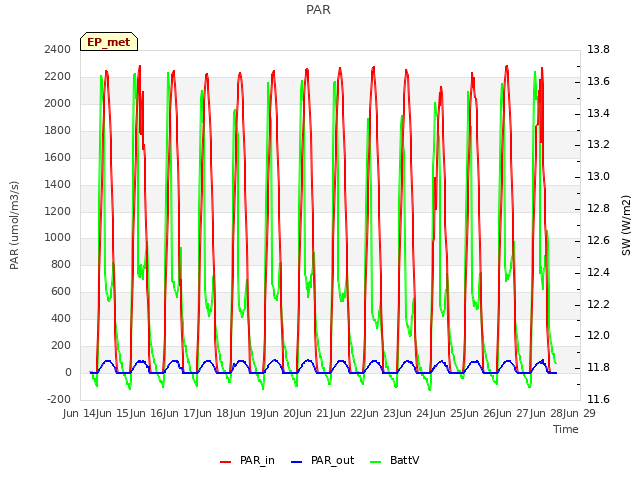
Task: Click the 2400 left-axis tick value
Action: coord(58,49)
